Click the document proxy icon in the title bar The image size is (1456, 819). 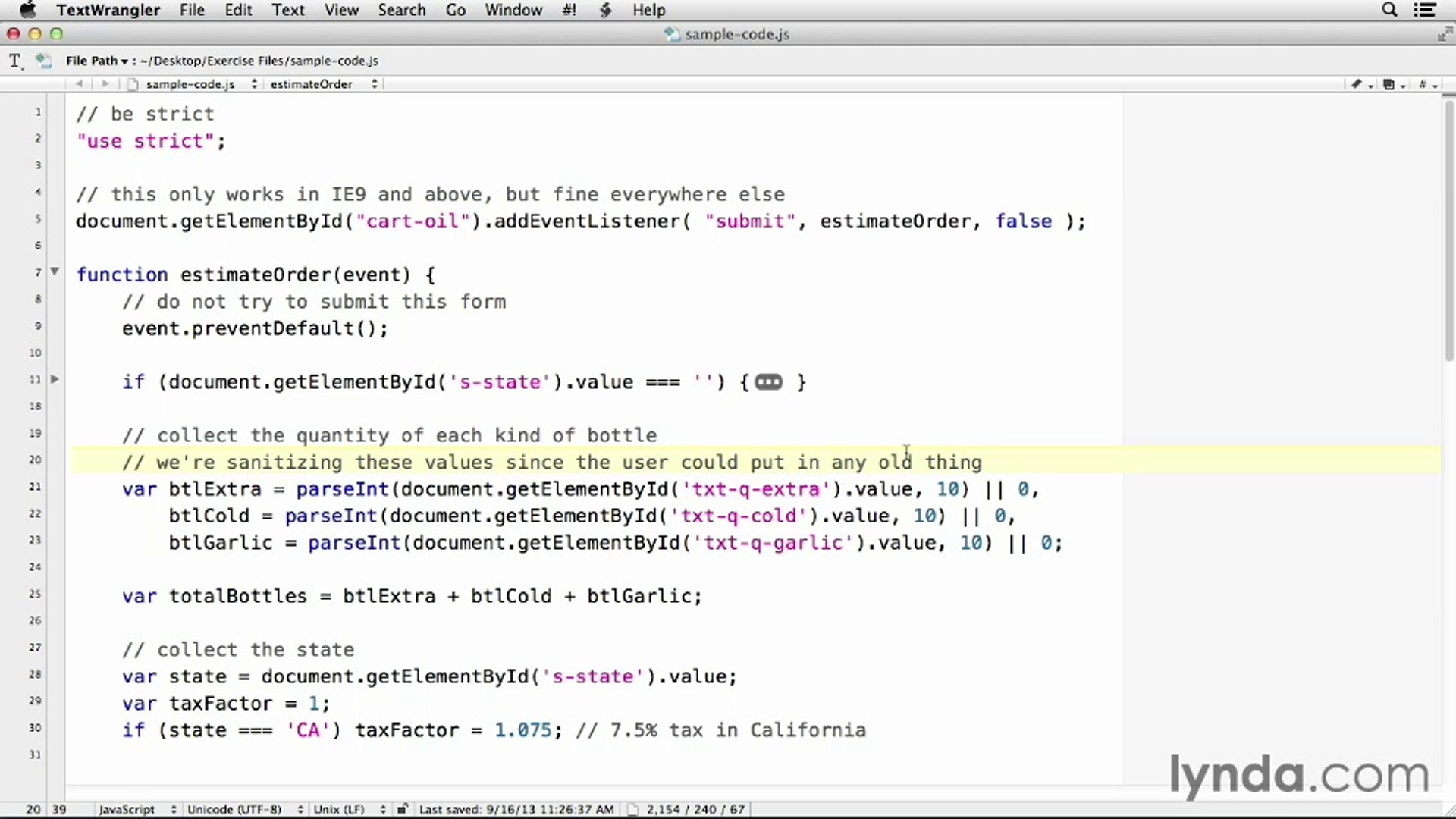point(672,34)
